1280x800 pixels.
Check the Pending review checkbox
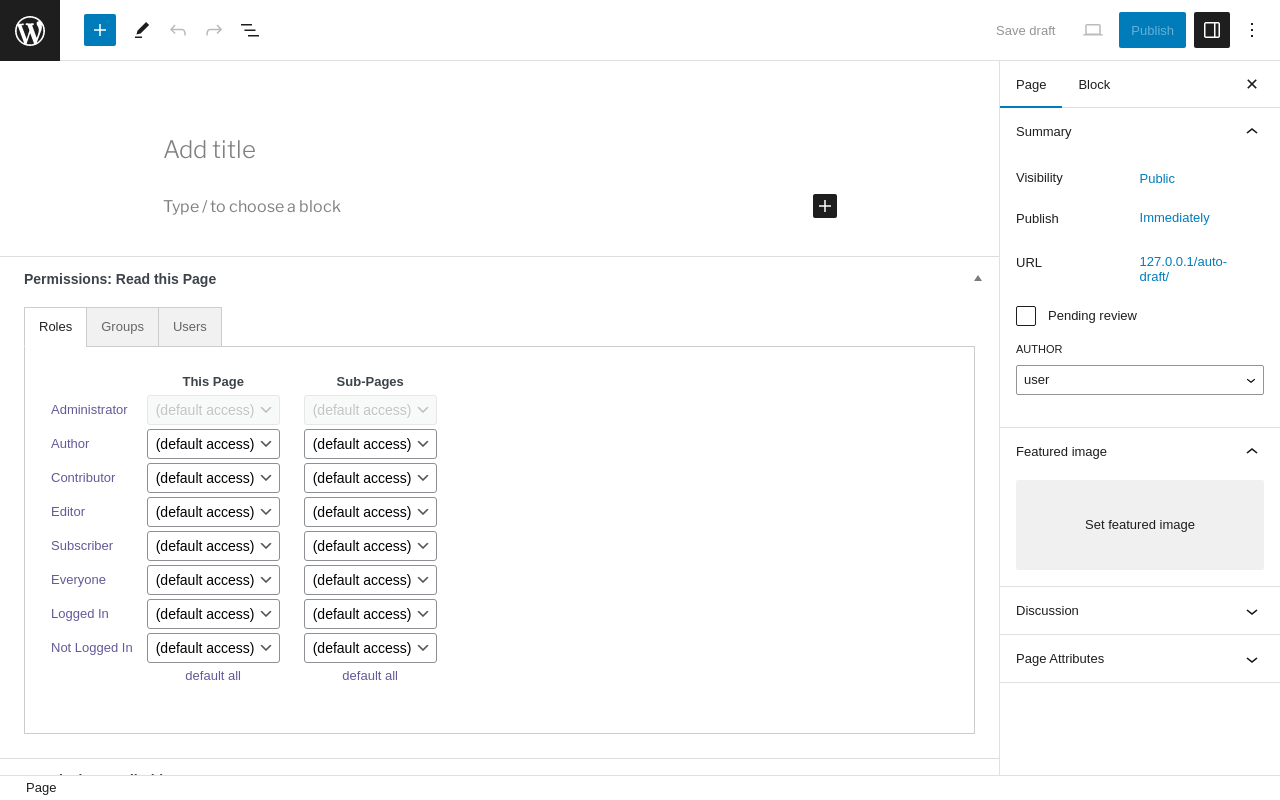tap(1026, 316)
